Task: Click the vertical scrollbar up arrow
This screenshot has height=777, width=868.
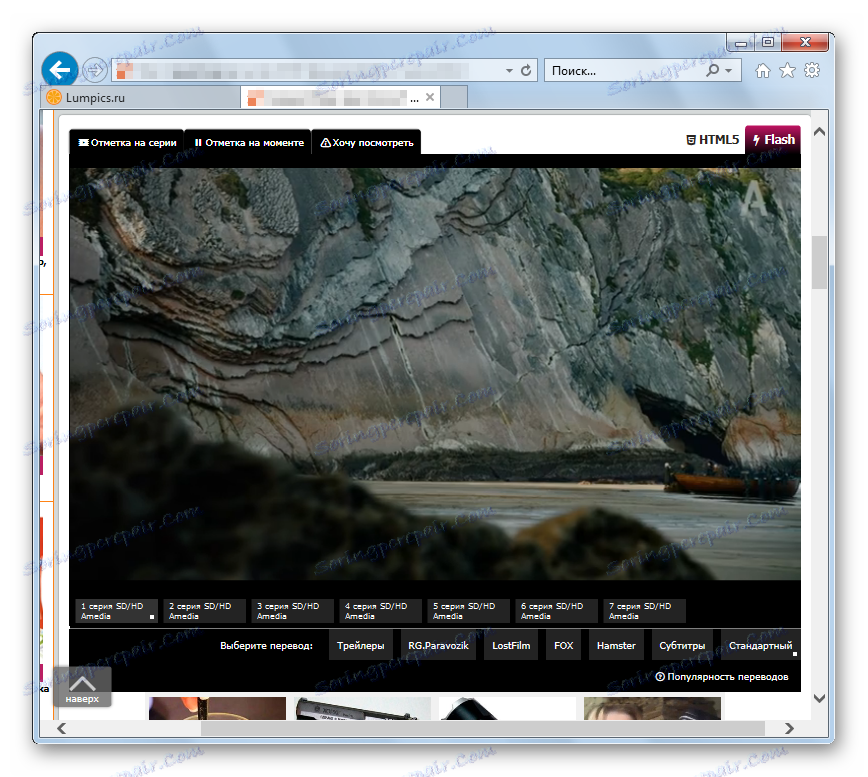Action: (820, 132)
